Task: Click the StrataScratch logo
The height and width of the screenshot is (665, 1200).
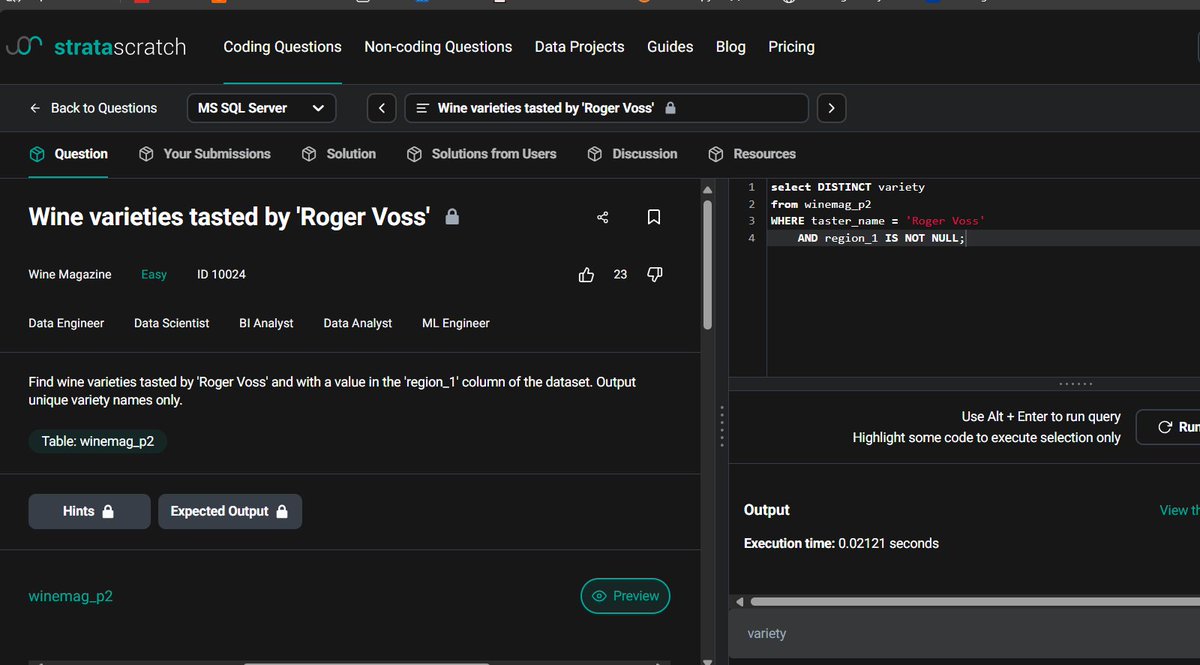Action: 96,47
